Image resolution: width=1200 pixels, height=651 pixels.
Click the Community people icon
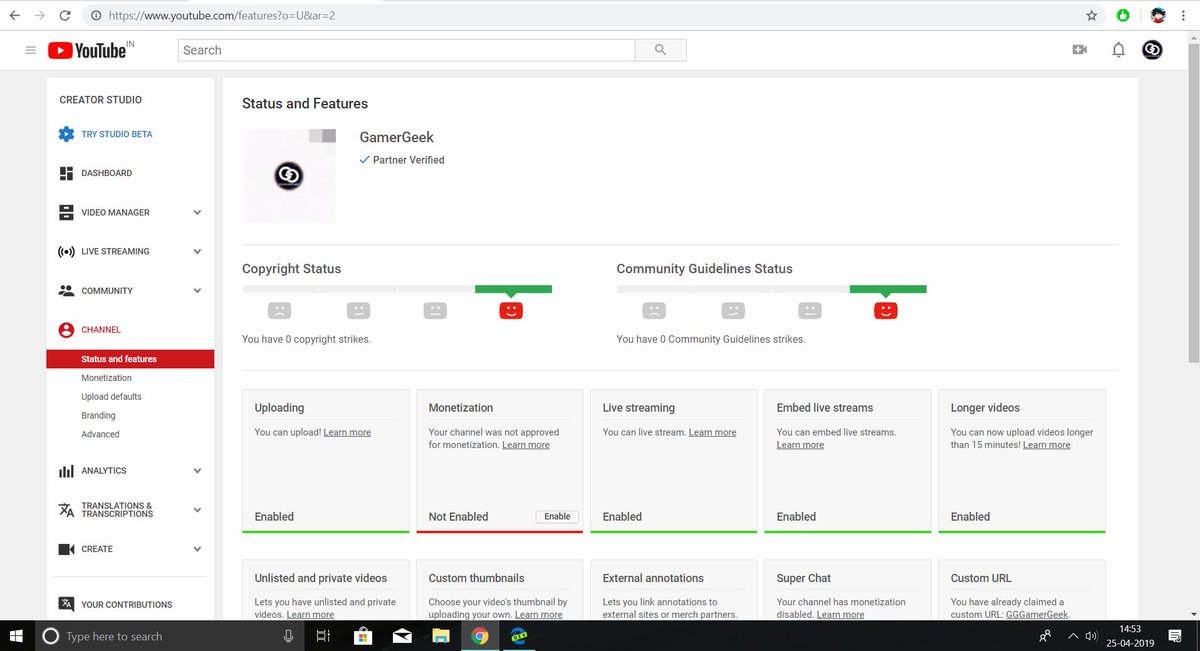pos(66,290)
